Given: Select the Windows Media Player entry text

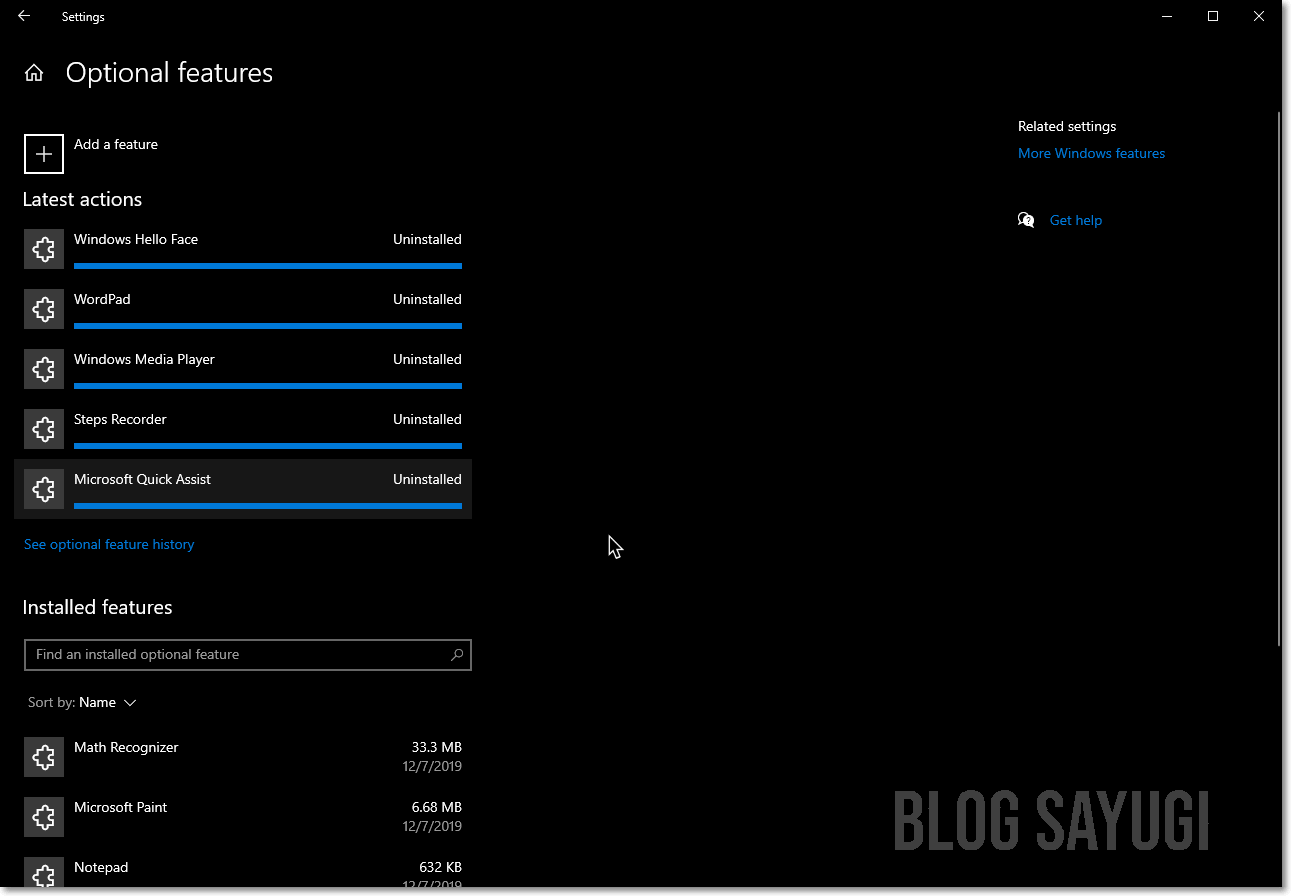Looking at the screenshot, I should 144,359.
